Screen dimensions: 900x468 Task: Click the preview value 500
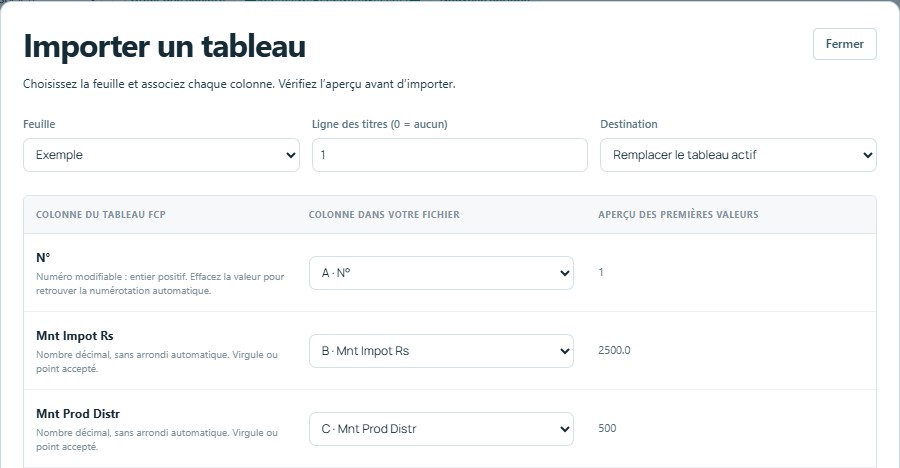[x=607, y=428]
